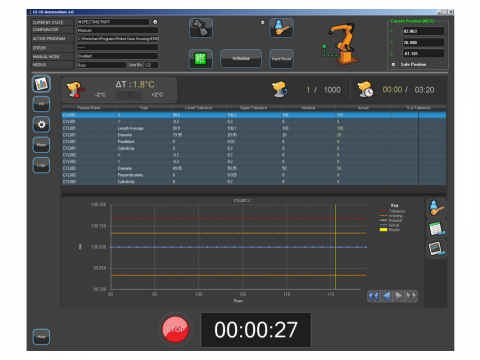The image size is (480, 360).
Task: Click the Hard Reset button
Action: pyautogui.click(x=281, y=59)
